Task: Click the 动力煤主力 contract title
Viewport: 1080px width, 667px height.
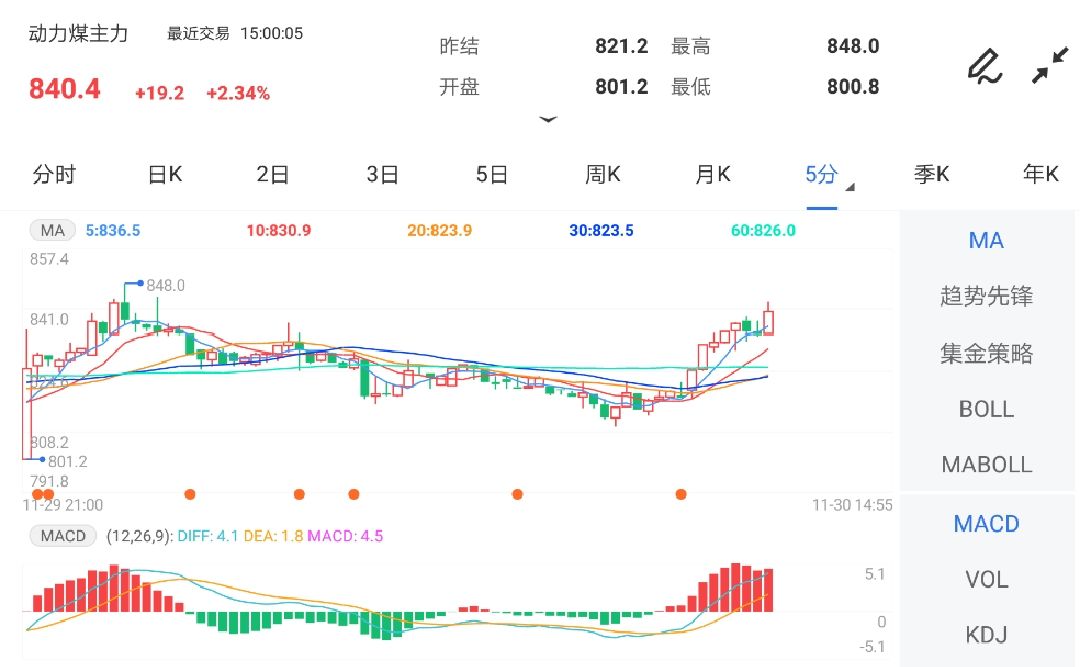Action: coord(79,33)
